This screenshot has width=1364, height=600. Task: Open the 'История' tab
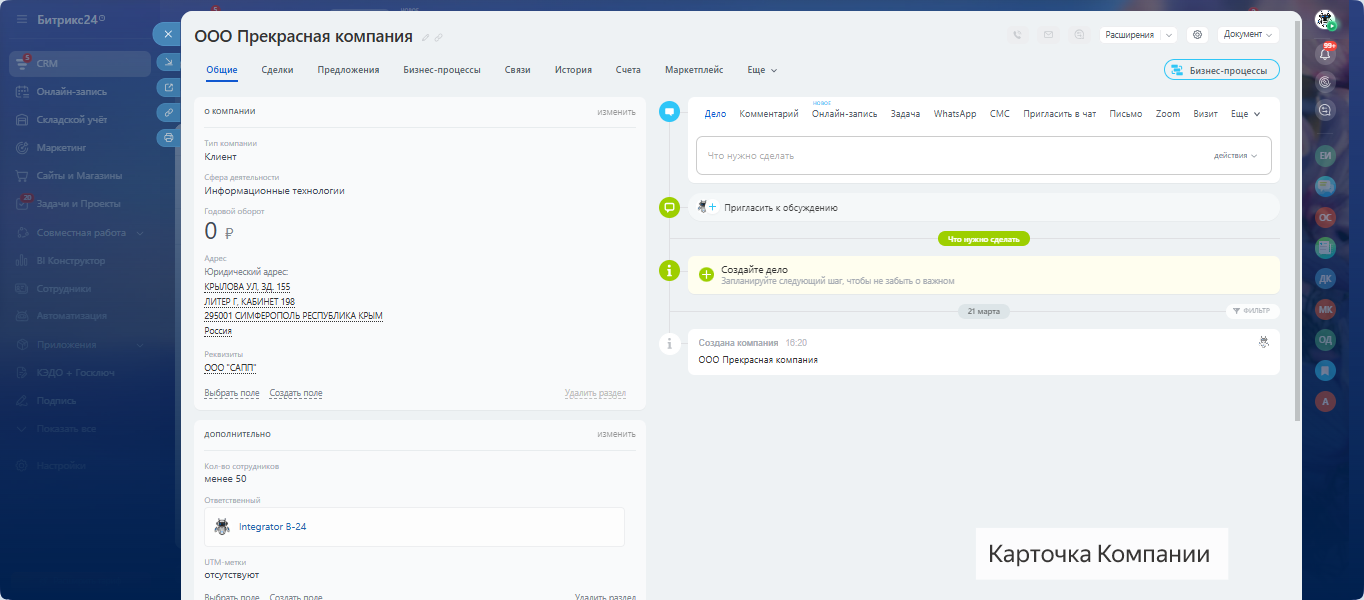click(x=573, y=70)
